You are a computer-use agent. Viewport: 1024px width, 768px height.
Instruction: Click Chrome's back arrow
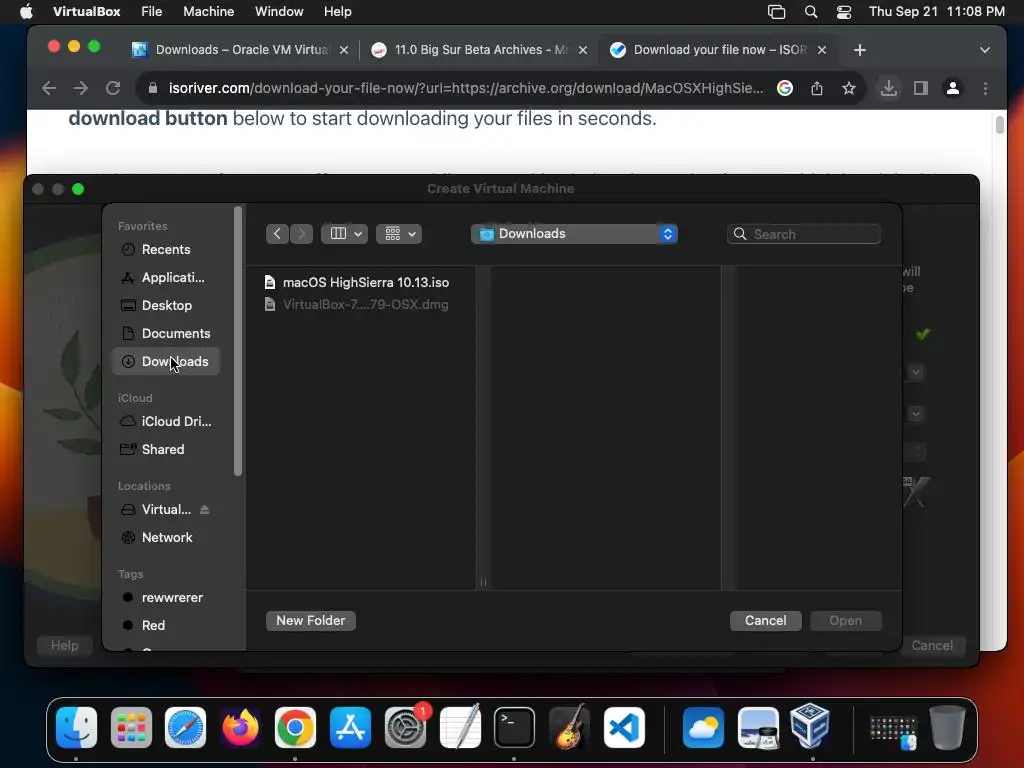(x=49, y=88)
